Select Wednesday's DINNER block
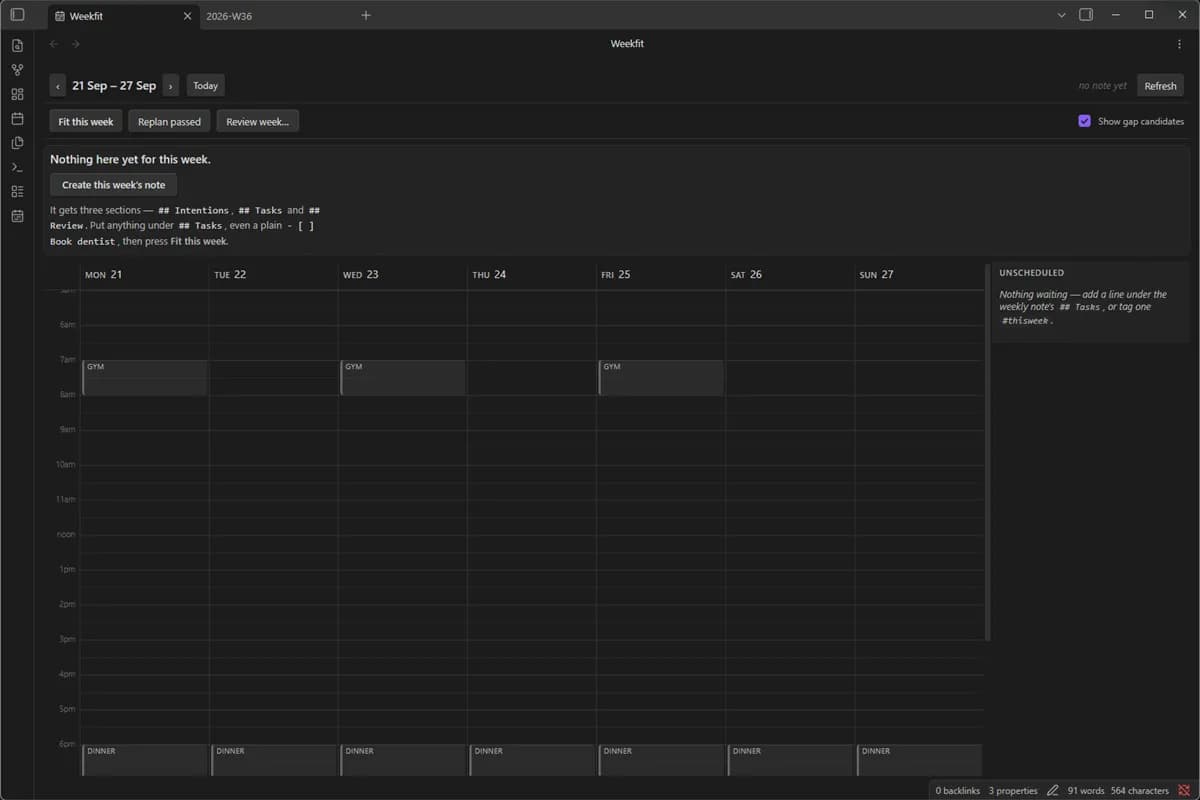The height and width of the screenshot is (800, 1200). (403, 760)
